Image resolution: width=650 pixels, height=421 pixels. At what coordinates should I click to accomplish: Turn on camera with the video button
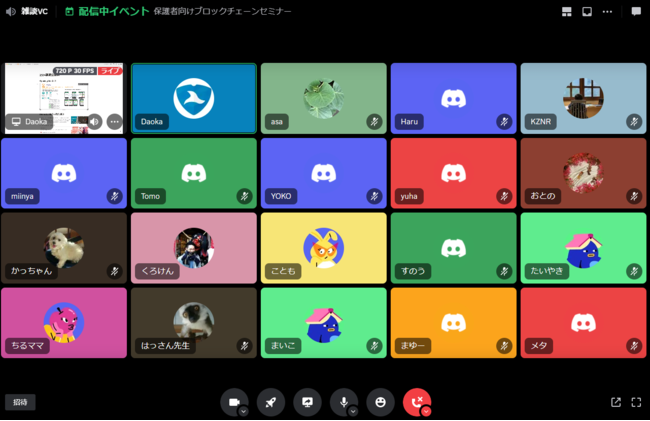tap(233, 402)
